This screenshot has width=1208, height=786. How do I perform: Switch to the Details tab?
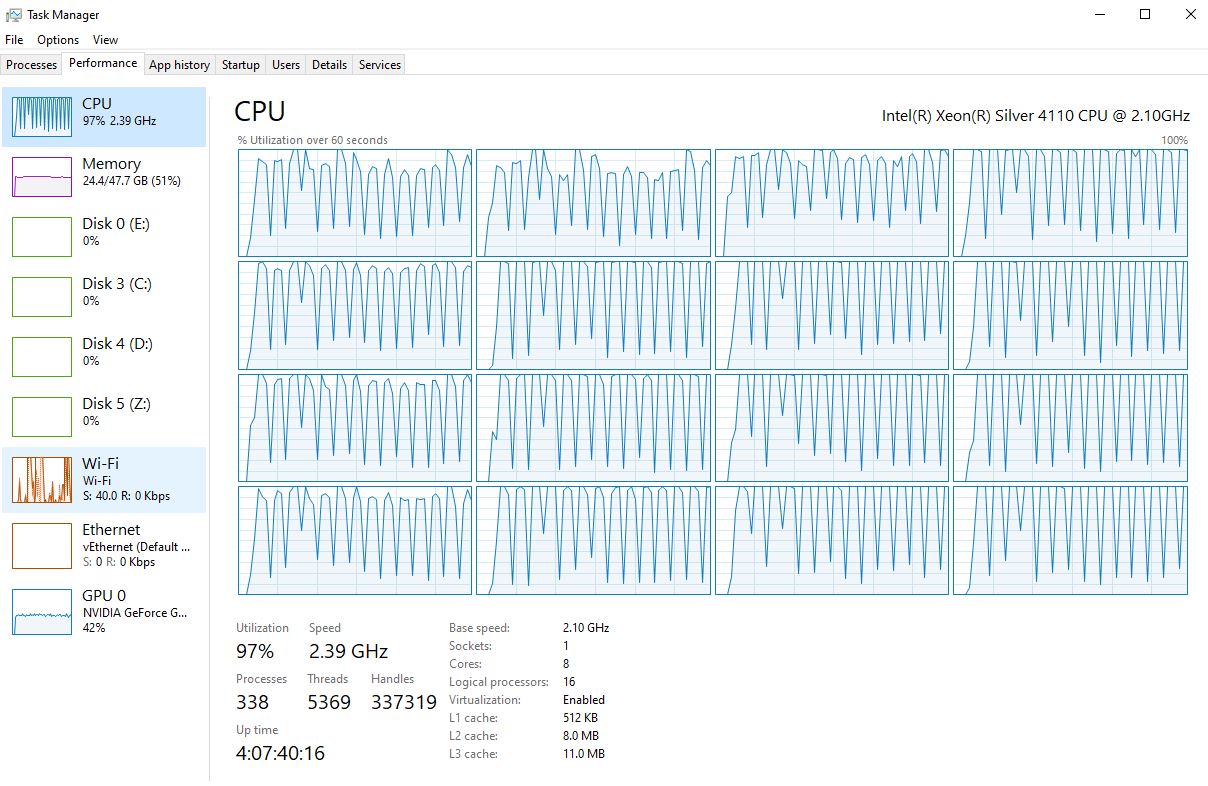tap(329, 65)
